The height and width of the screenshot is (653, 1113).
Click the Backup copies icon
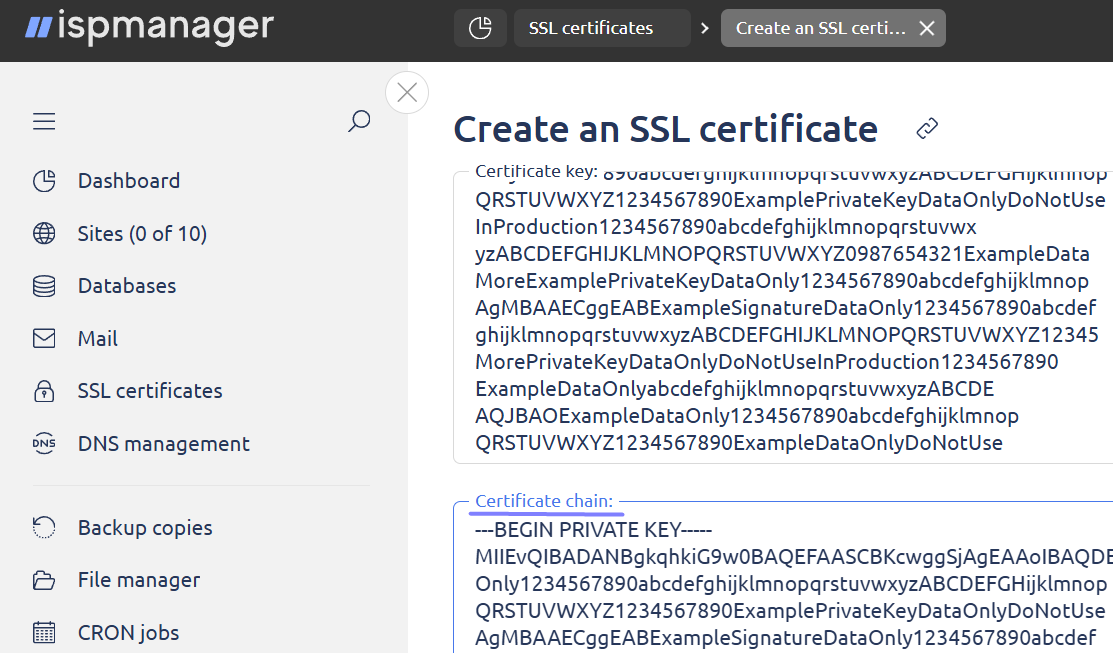[44, 528]
